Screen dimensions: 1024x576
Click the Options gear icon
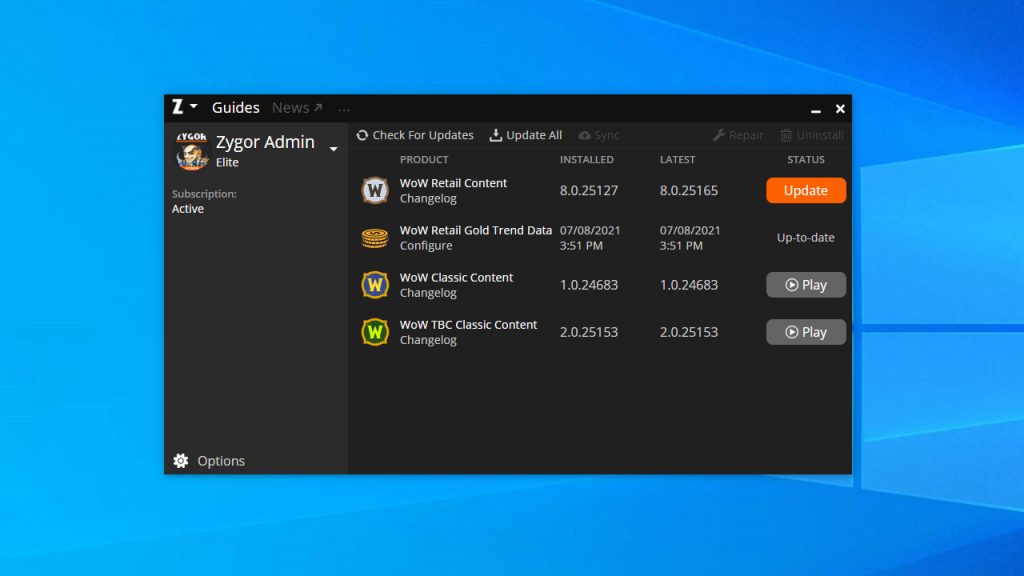[x=181, y=461]
